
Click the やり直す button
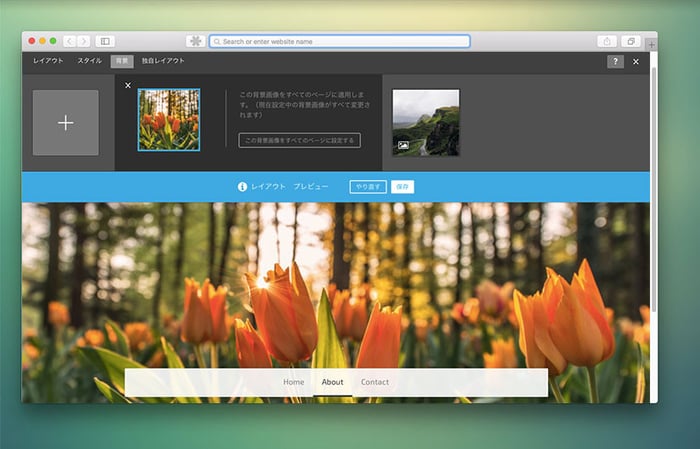pyautogui.click(x=368, y=187)
